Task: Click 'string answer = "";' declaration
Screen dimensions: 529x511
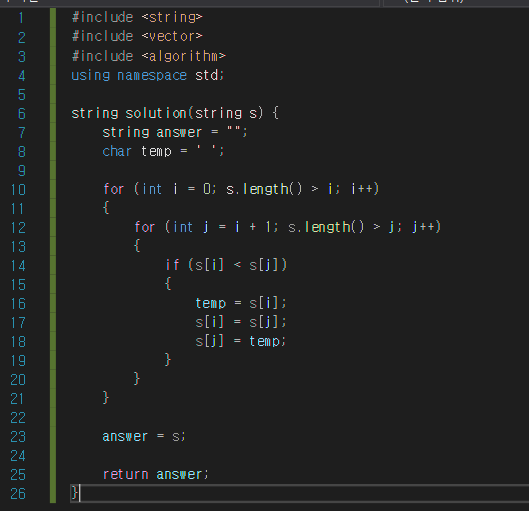Action: (175, 132)
